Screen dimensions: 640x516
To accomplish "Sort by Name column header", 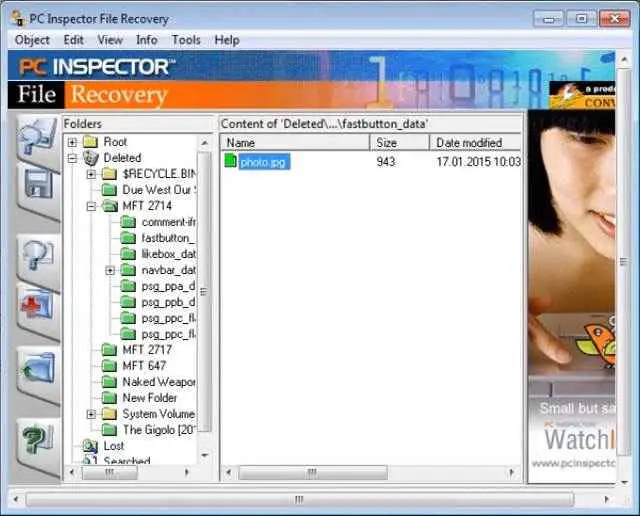I will click(295, 142).
